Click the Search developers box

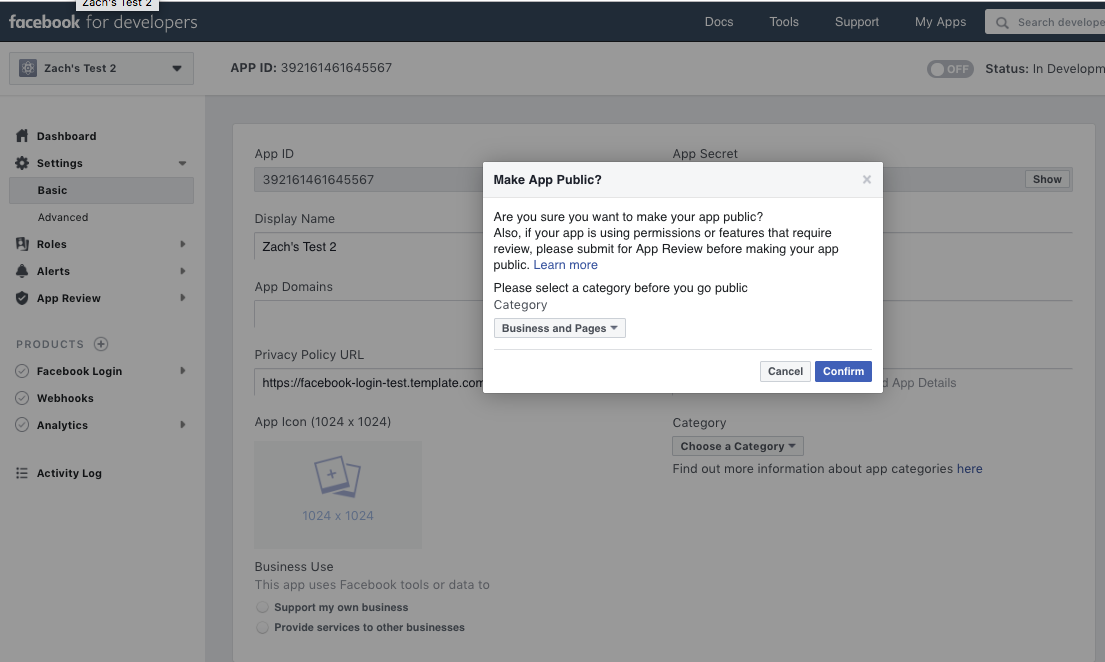tap(1045, 23)
